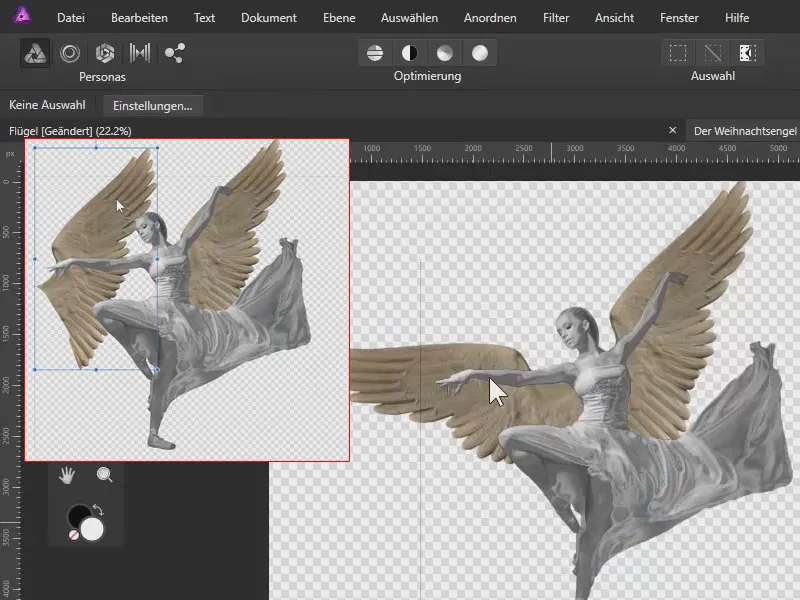Image resolution: width=800 pixels, height=600 pixels.
Task: Pick the white background color swatch
Action: [92, 529]
